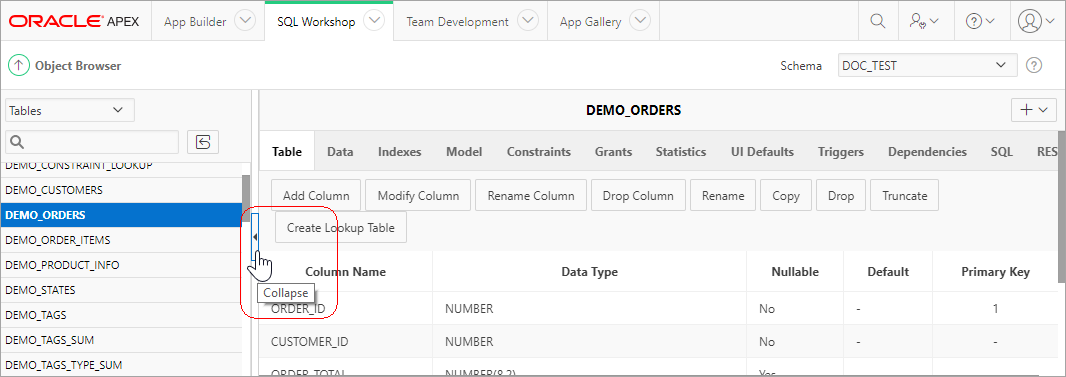This screenshot has width=1066, height=377.
Task: Click the Truncate button
Action: tap(905, 196)
